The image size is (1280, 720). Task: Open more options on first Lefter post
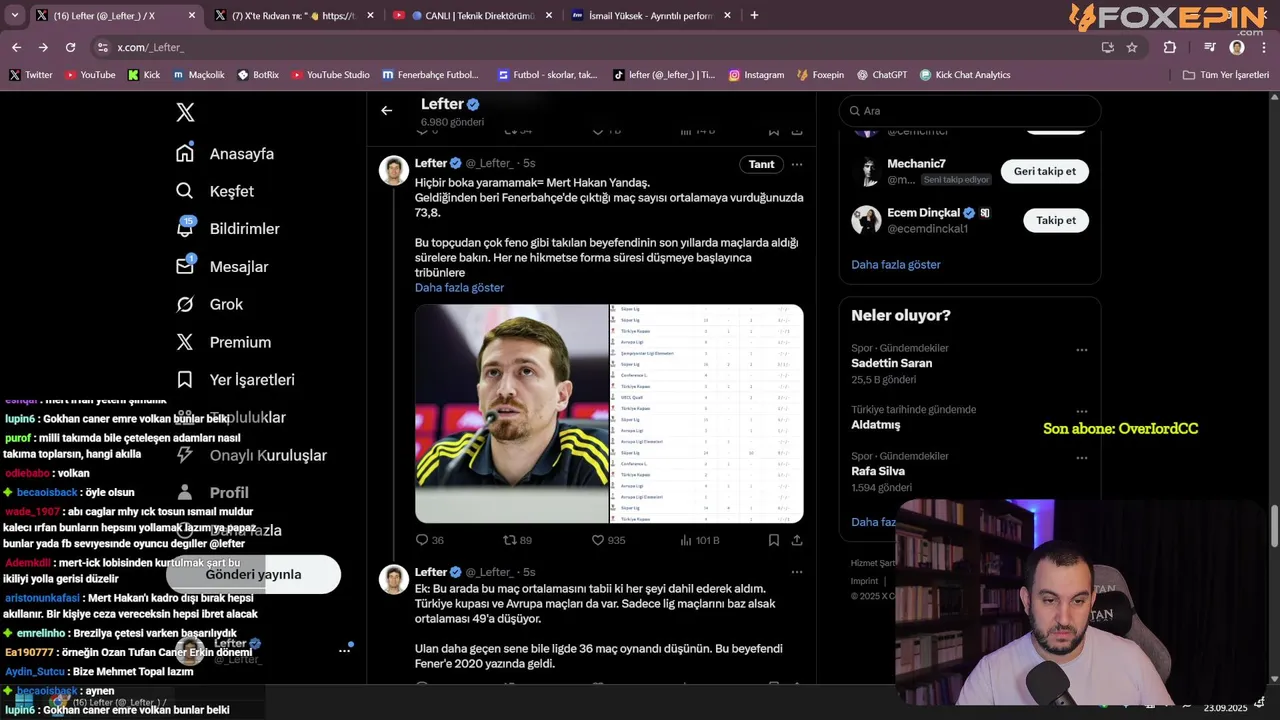[797, 164]
